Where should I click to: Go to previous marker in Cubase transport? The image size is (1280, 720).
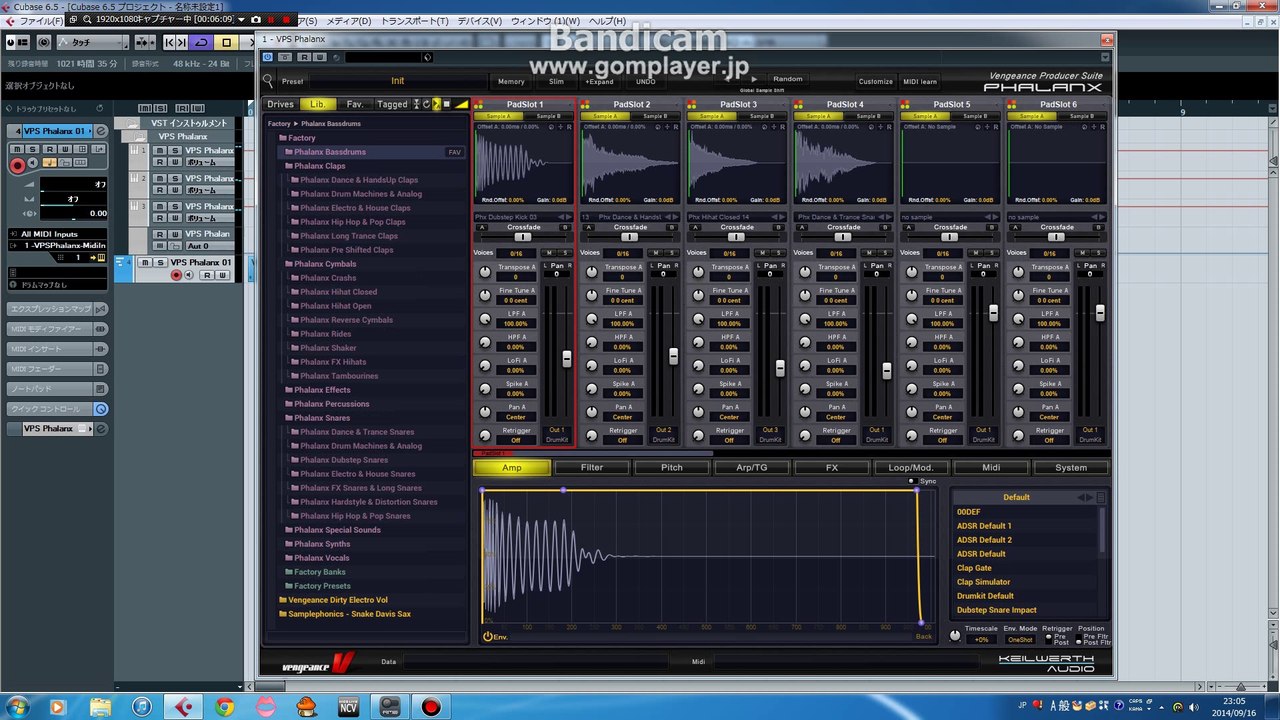point(169,42)
